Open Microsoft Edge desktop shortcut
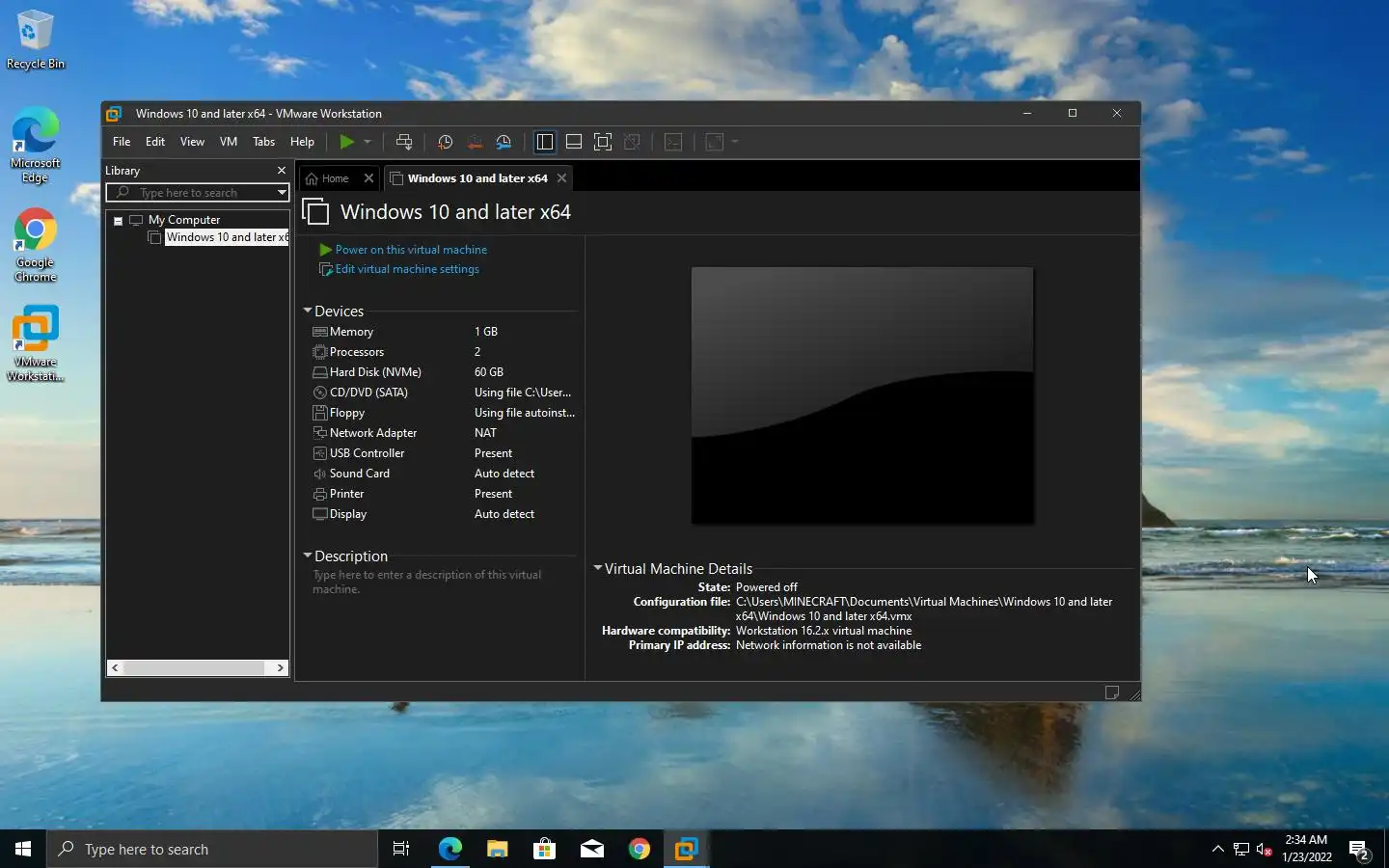Image resolution: width=1389 pixels, height=868 pixels. pos(35,145)
